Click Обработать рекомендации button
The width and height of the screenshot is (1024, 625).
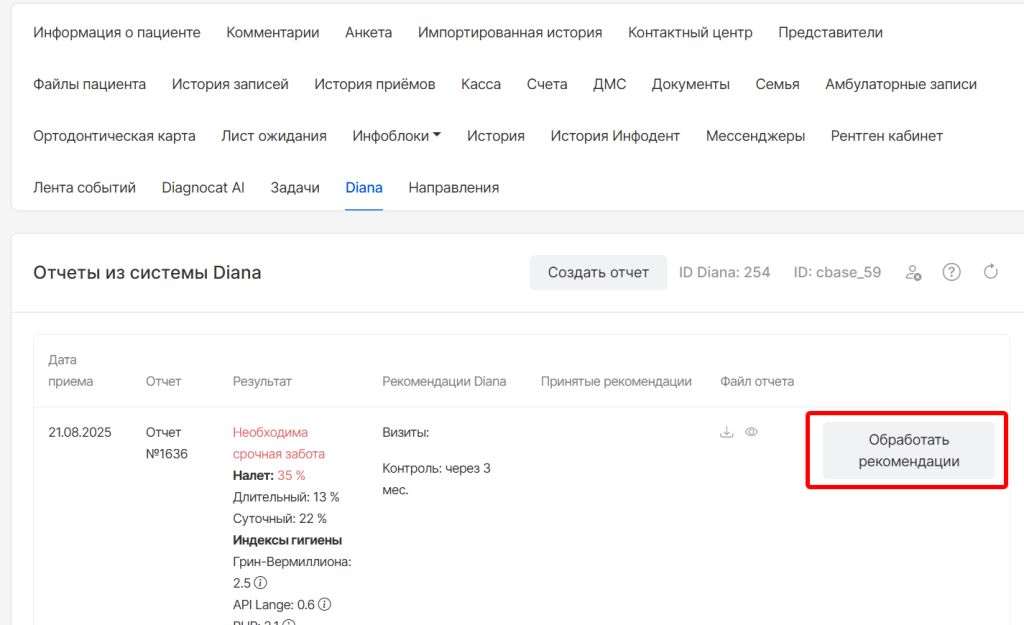(x=908, y=451)
